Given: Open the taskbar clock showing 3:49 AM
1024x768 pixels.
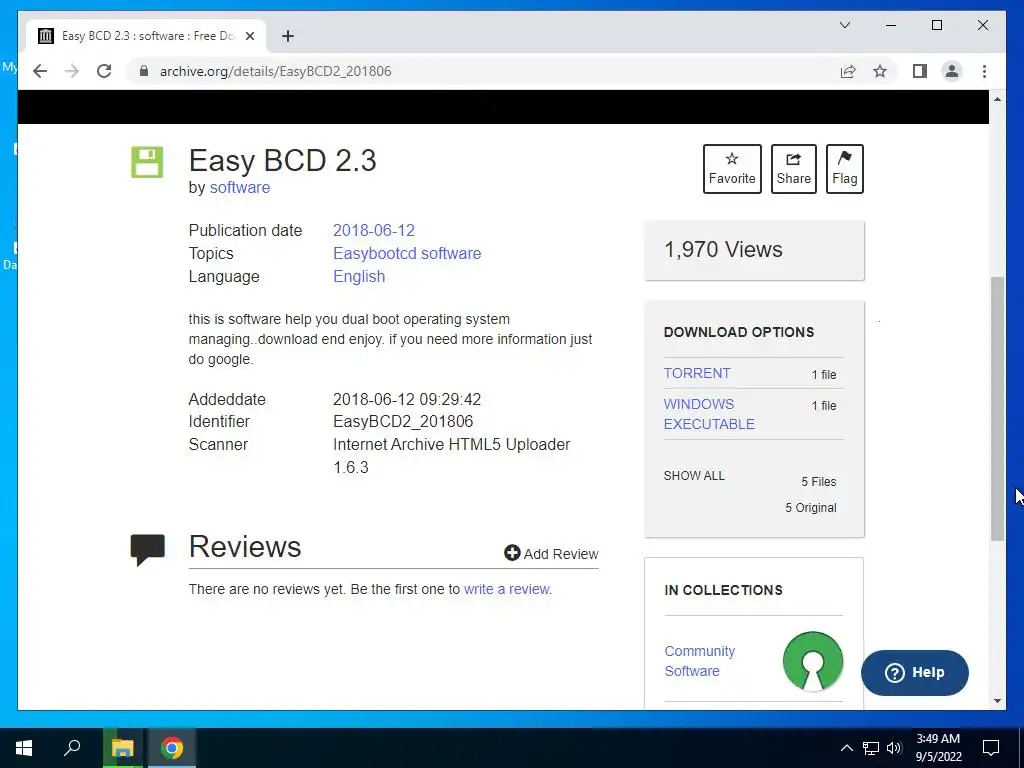Looking at the screenshot, I should 938,748.
